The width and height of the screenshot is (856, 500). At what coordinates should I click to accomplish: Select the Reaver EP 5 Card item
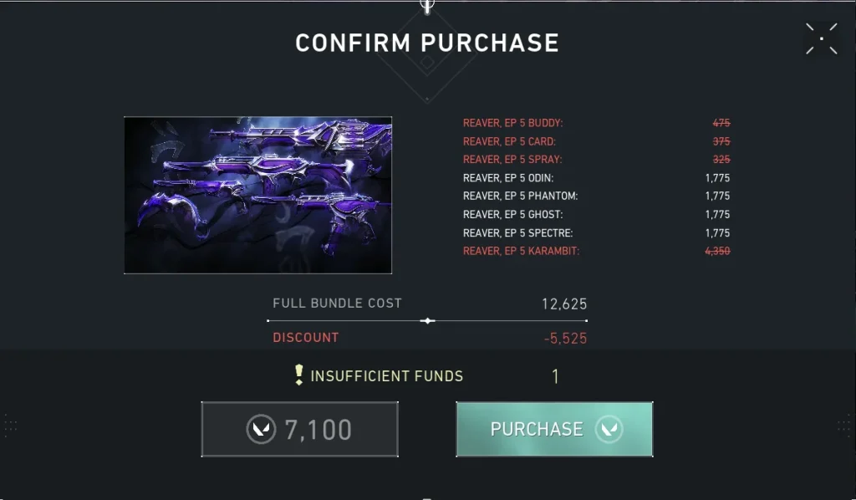(x=509, y=142)
